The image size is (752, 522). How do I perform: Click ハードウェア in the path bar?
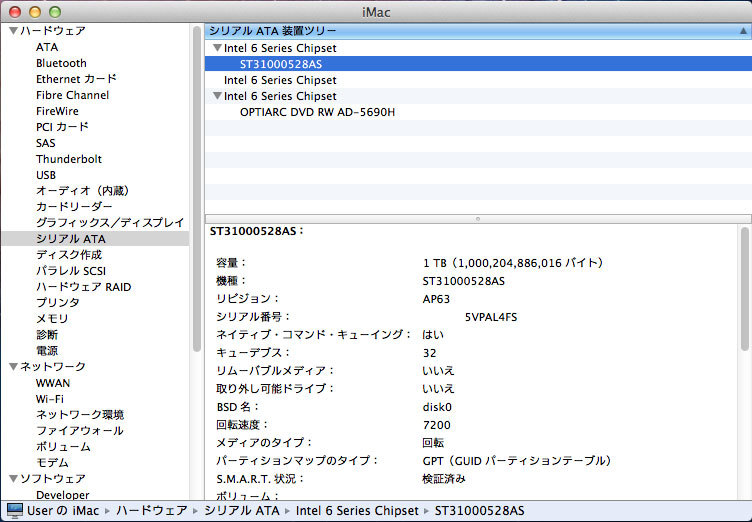pyautogui.click(x=152, y=510)
